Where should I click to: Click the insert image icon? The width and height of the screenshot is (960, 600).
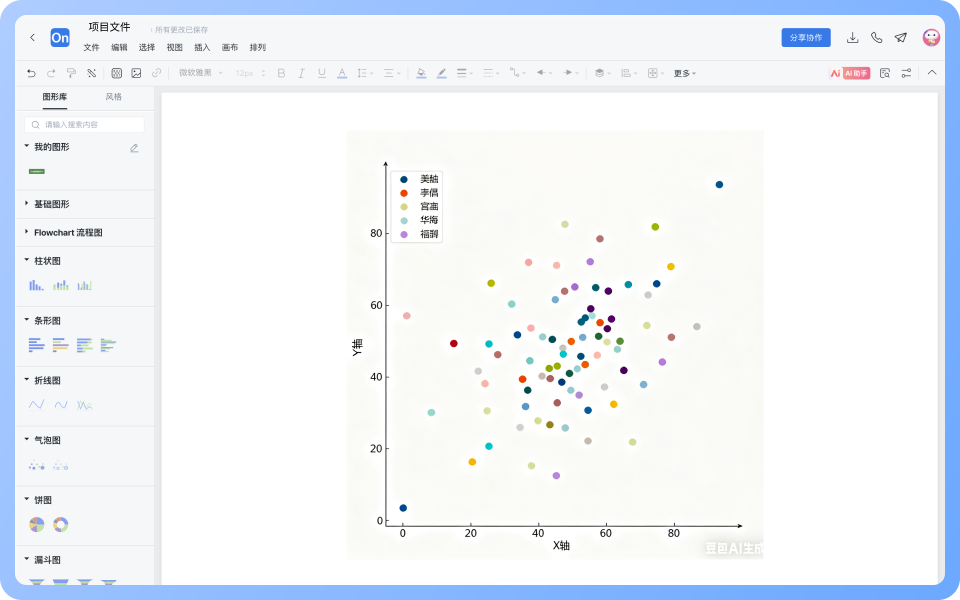[136, 73]
